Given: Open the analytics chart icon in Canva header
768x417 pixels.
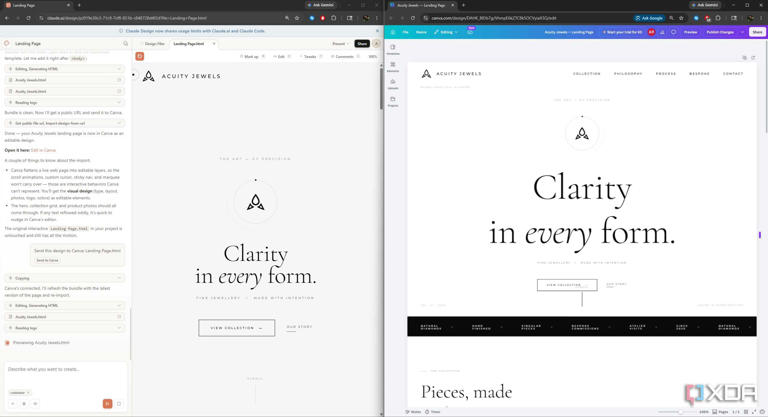Looking at the screenshot, I should (663, 32).
